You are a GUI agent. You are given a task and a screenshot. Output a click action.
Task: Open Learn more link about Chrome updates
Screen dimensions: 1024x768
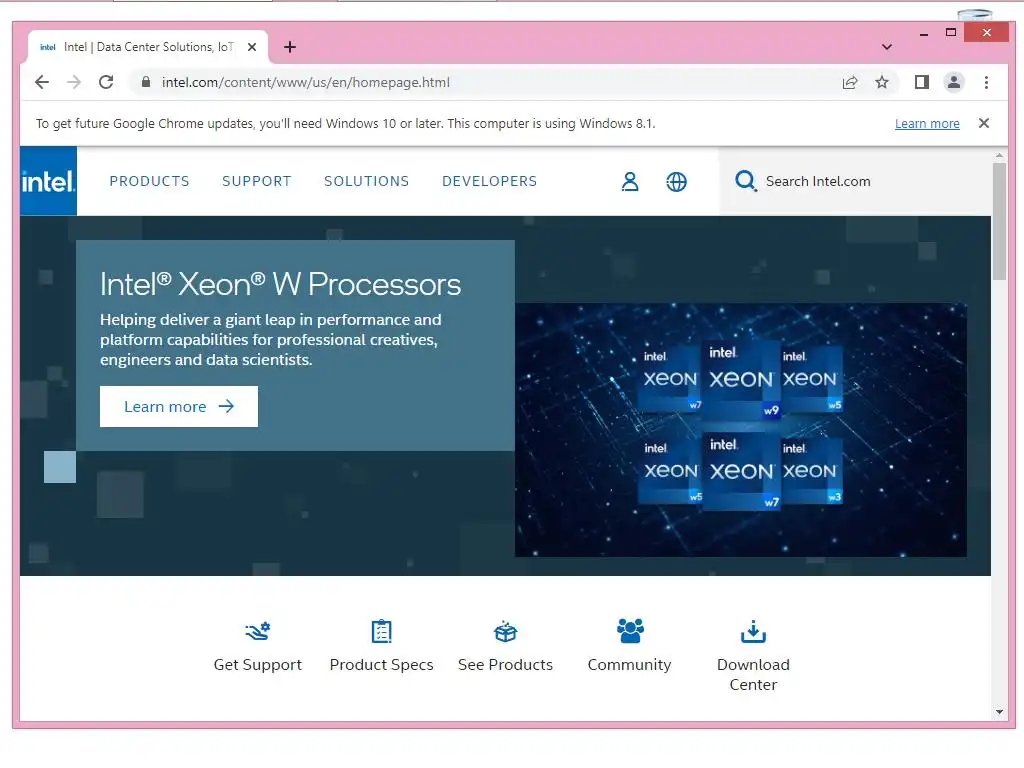coord(927,123)
